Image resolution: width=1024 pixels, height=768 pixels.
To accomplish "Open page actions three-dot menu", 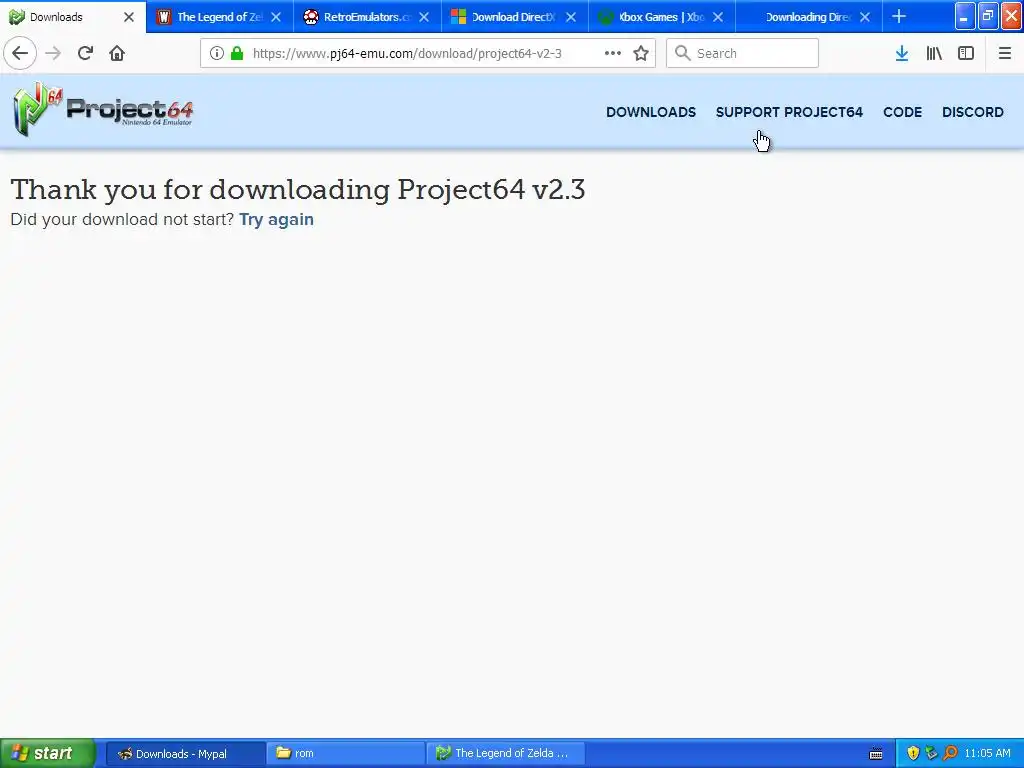I will (613, 53).
